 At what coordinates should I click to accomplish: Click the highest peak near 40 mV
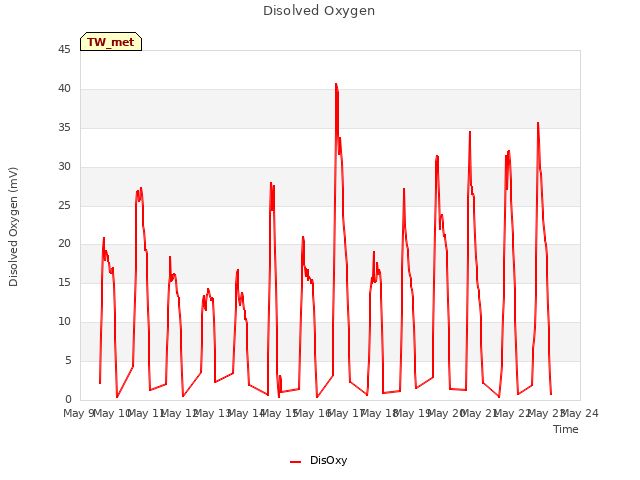[x=336, y=84]
